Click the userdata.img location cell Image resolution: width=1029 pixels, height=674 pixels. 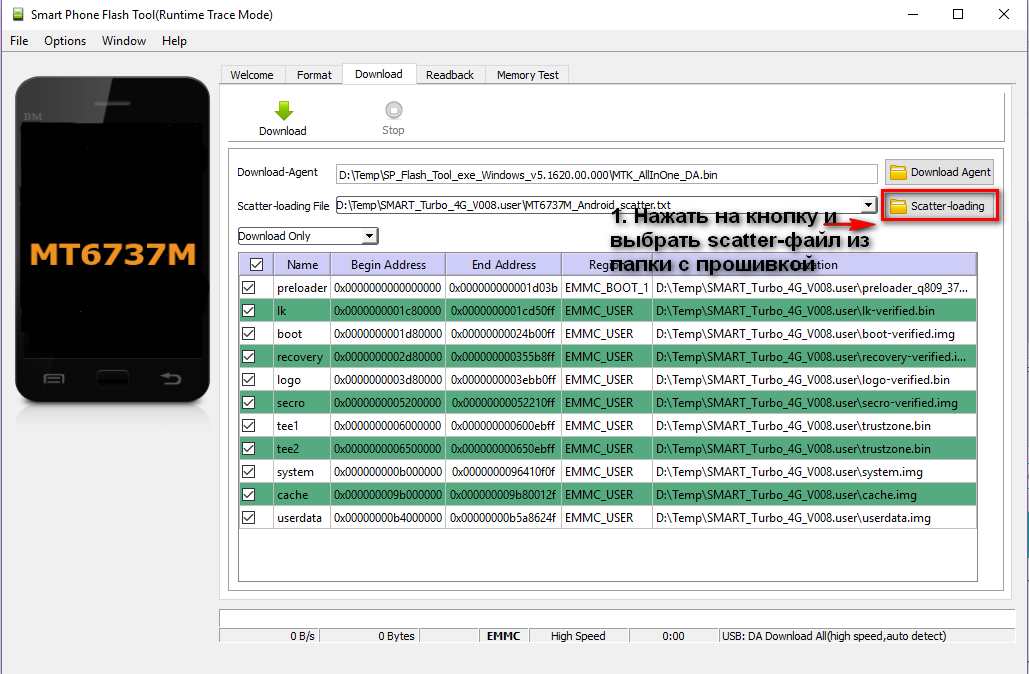pyautogui.click(x=814, y=517)
